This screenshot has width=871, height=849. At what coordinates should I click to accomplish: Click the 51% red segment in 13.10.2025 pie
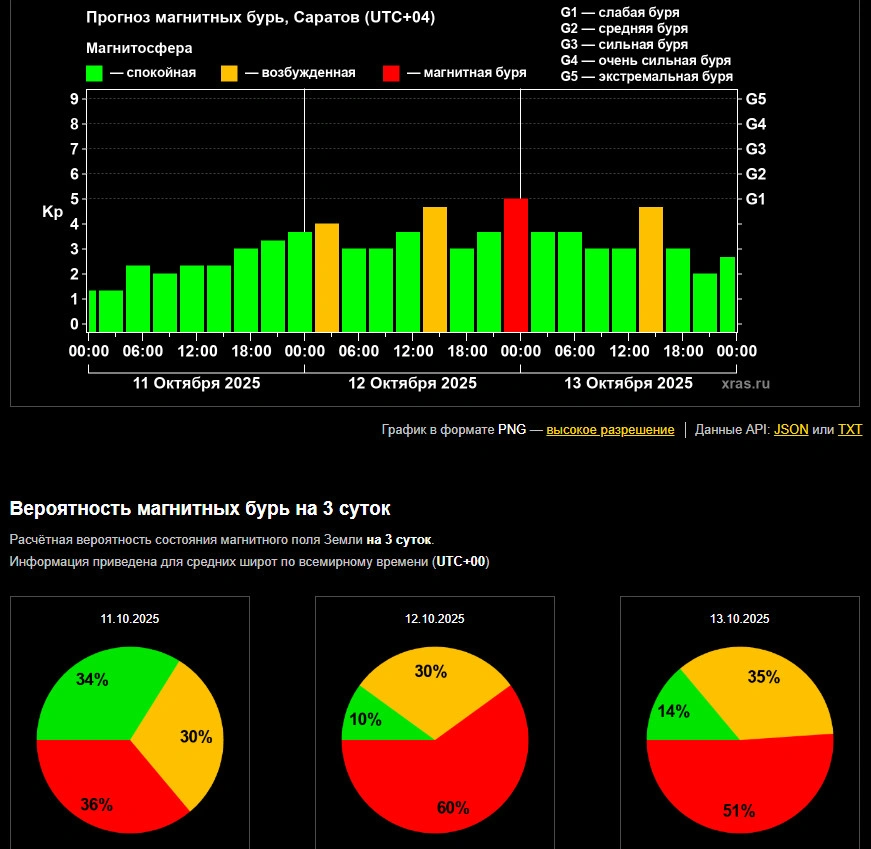point(740,790)
